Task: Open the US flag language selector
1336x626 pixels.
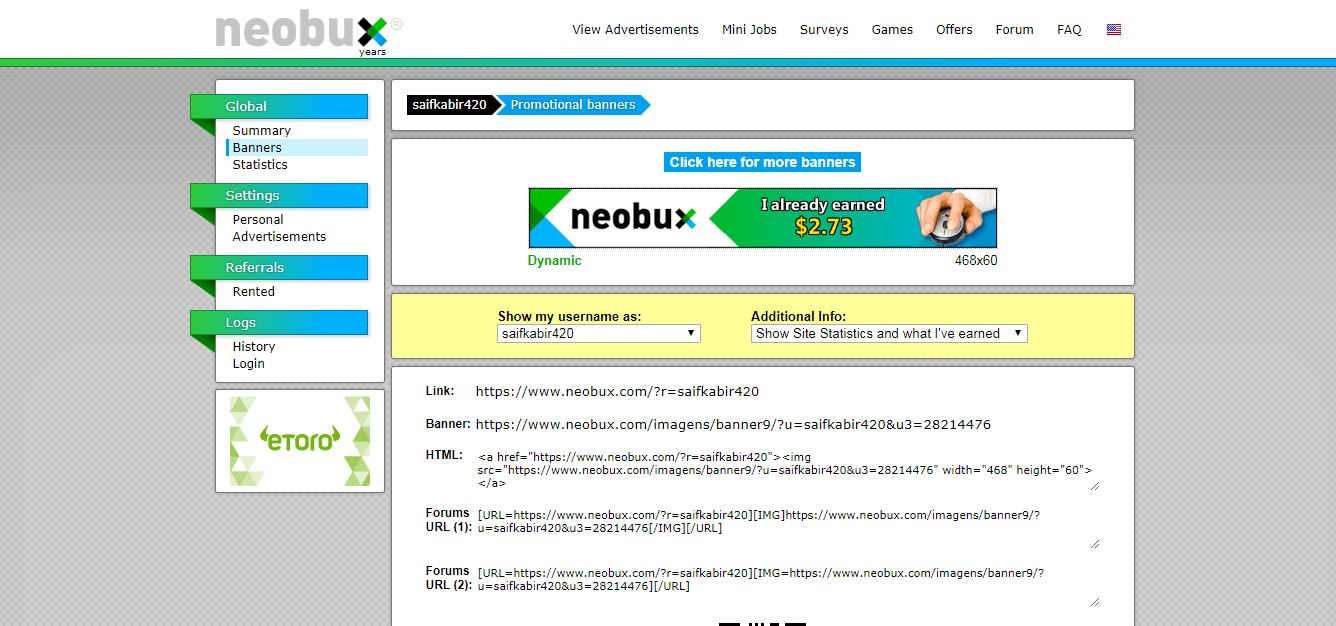Action: point(1114,30)
